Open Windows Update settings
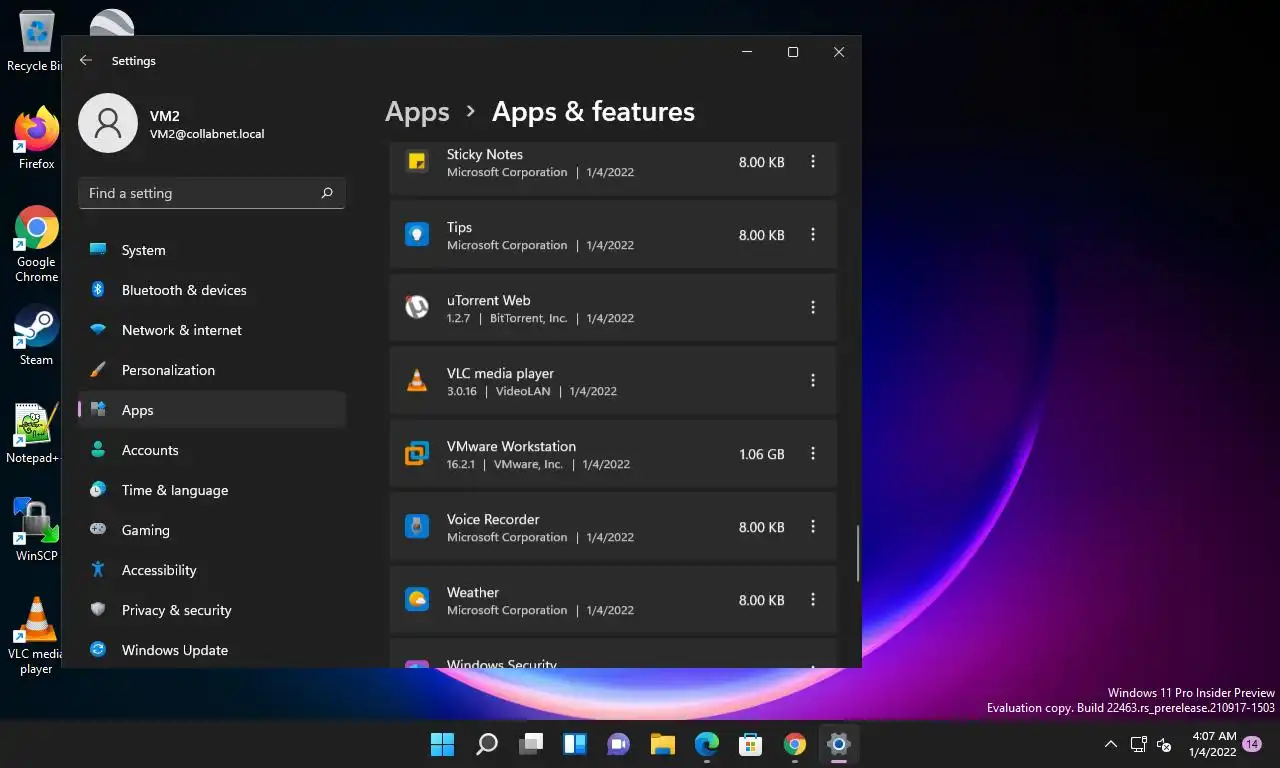Viewport: 1280px width, 768px height. 212,650
